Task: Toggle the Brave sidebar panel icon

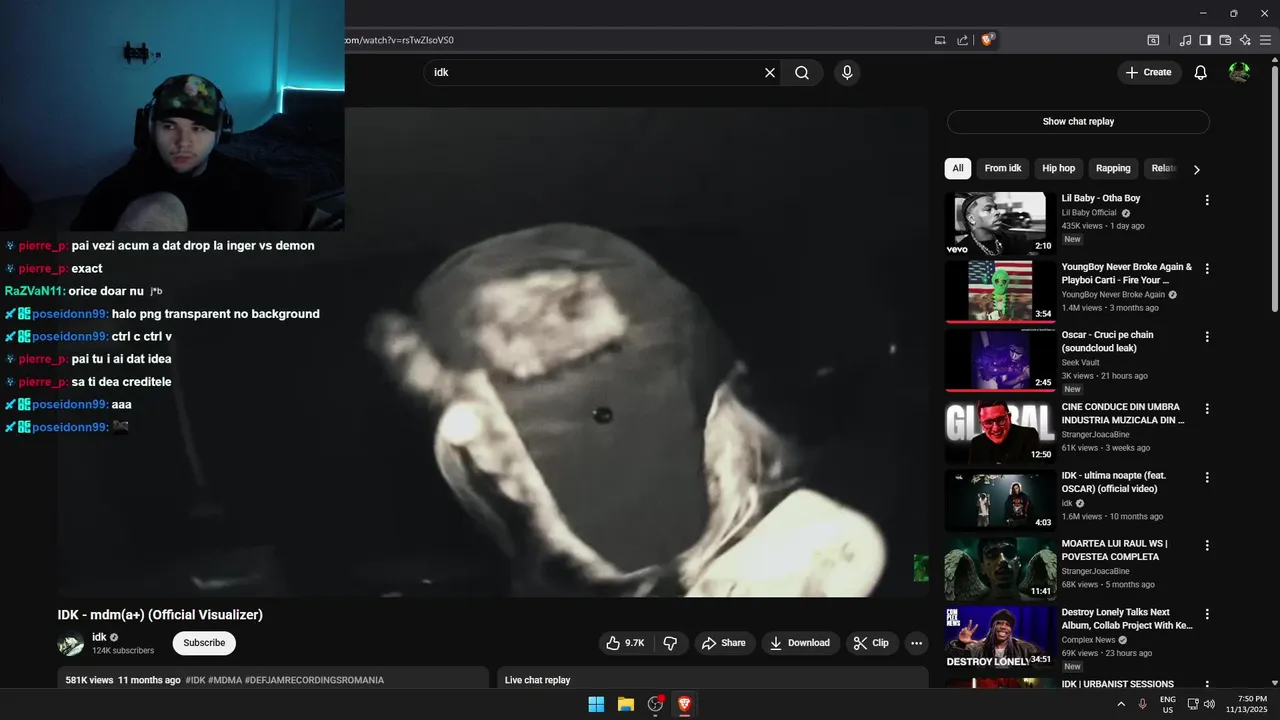Action: 1205,40
